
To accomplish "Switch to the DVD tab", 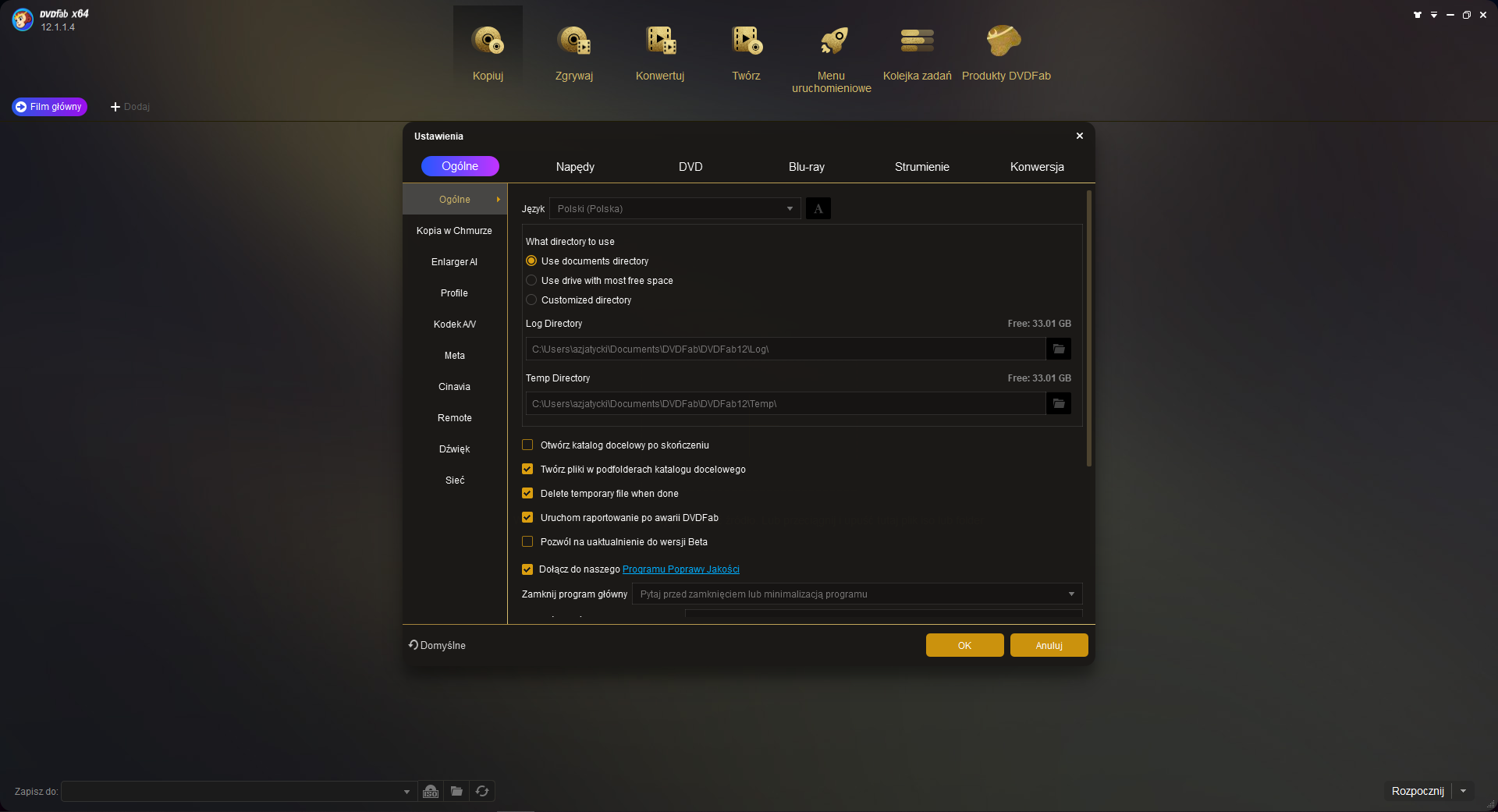I will coord(690,167).
